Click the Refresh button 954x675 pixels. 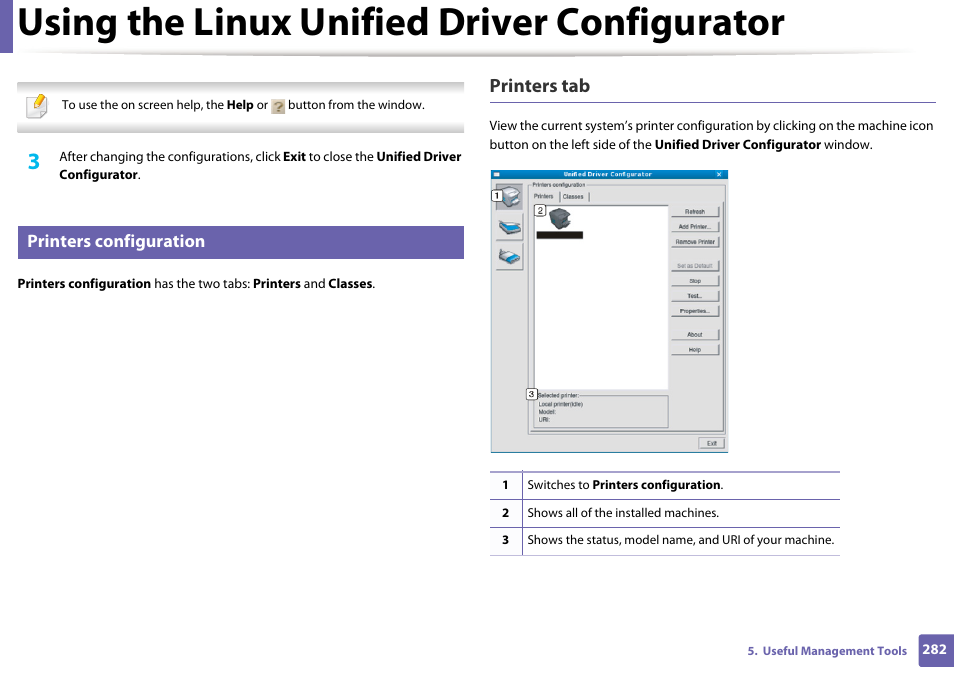pos(695,211)
